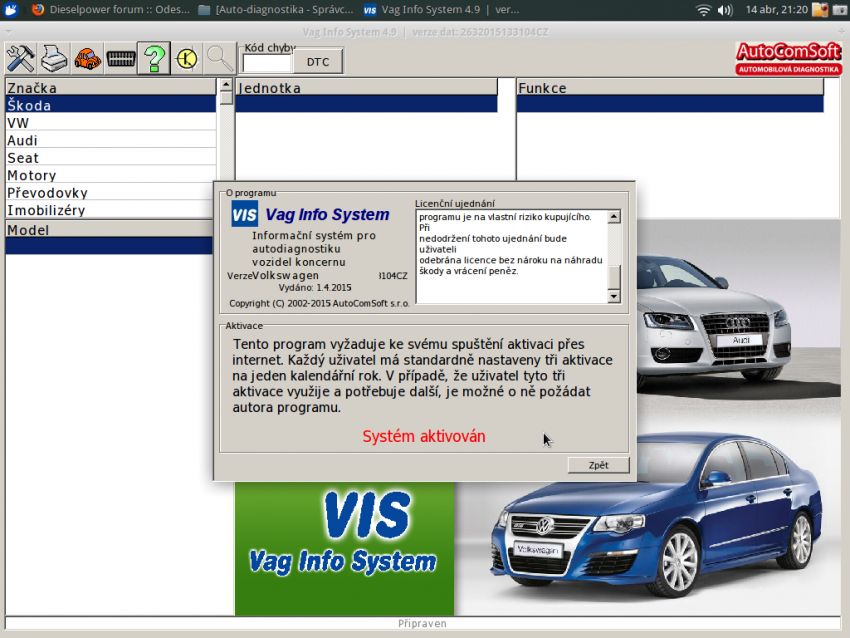Click the green VIS Vag Info System banner
Screen dimensions: 850x638
point(345,547)
